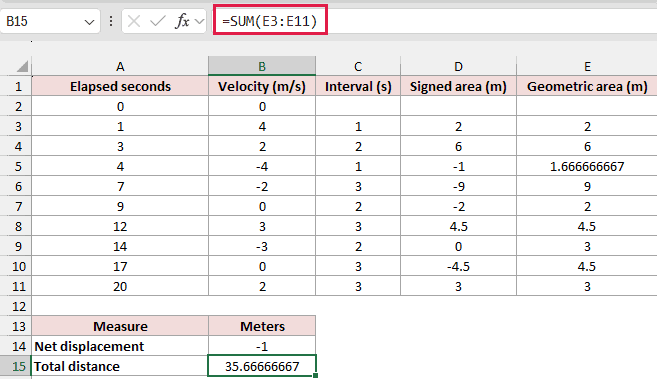Open Insert Function fx button
657x379 pixels.
tap(182, 21)
